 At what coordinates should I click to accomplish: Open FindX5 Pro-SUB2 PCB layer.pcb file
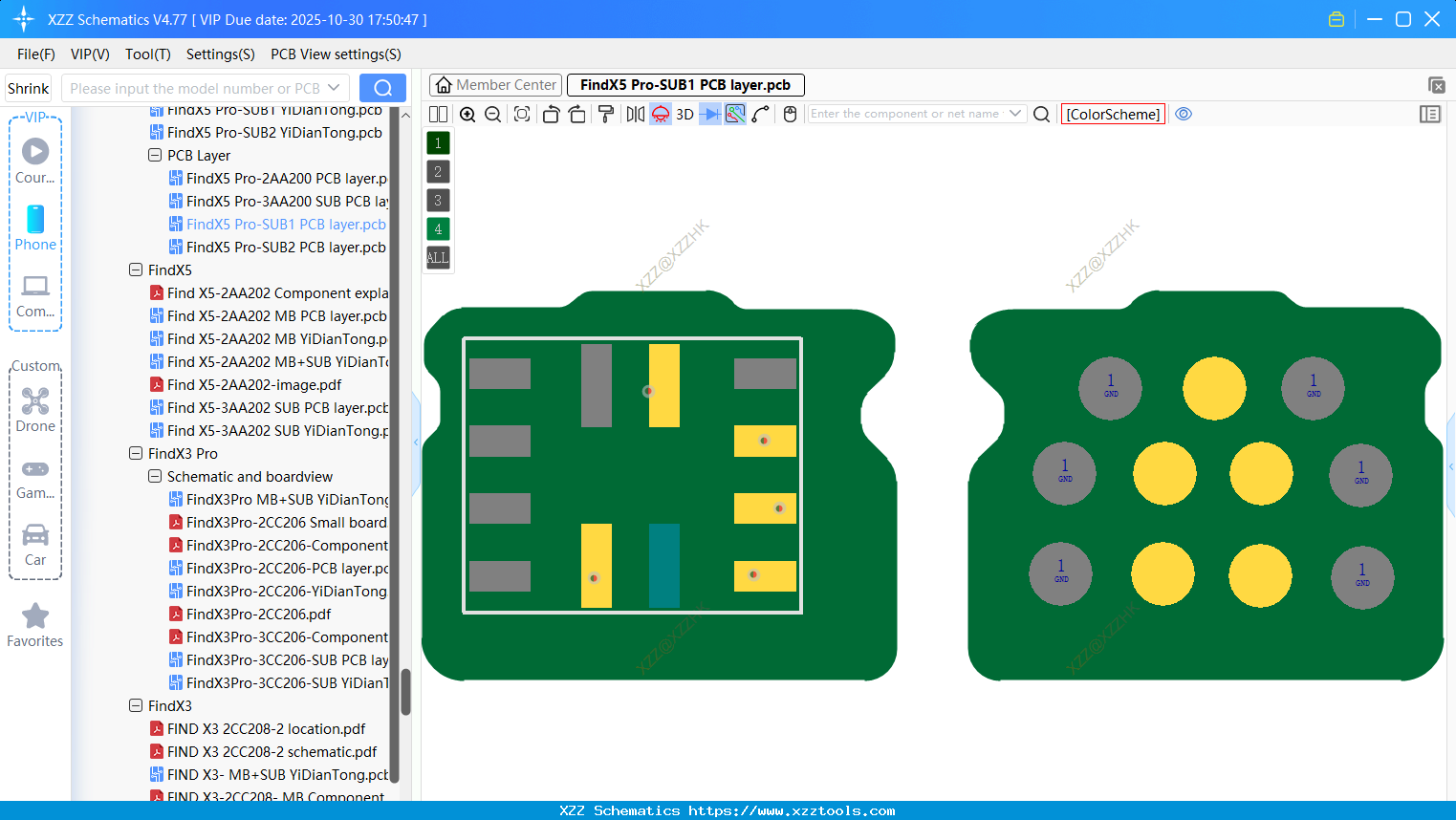pos(277,247)
